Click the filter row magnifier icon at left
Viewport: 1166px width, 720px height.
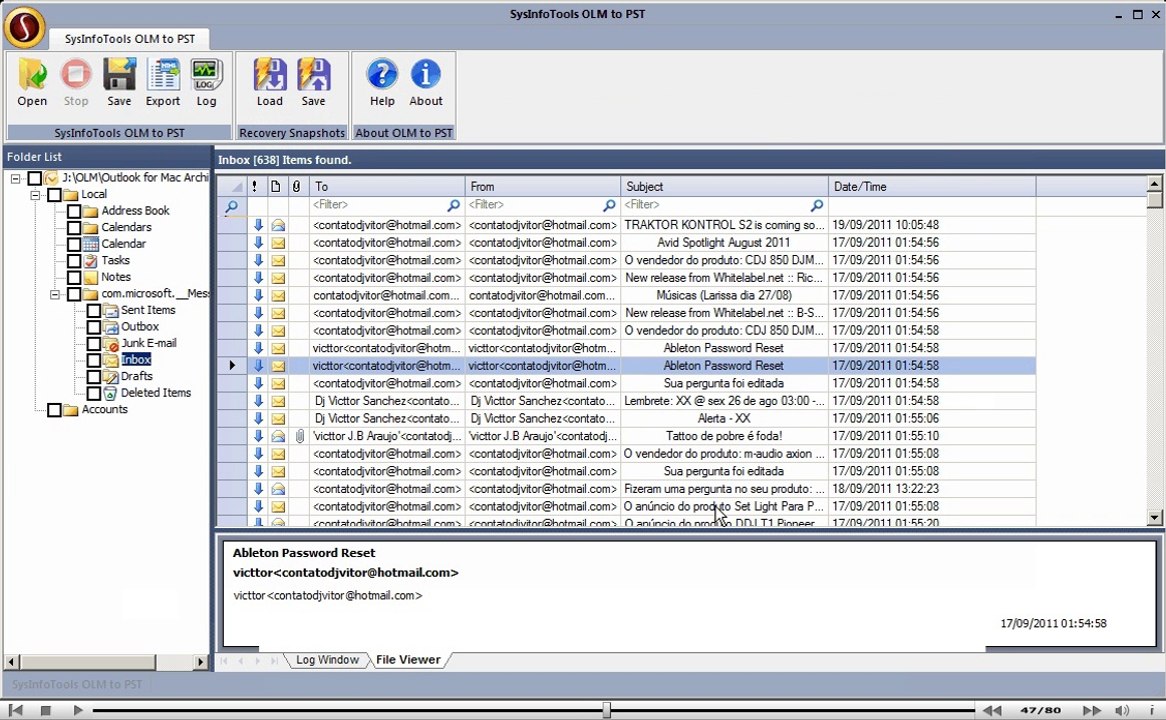tap(231, 206)
